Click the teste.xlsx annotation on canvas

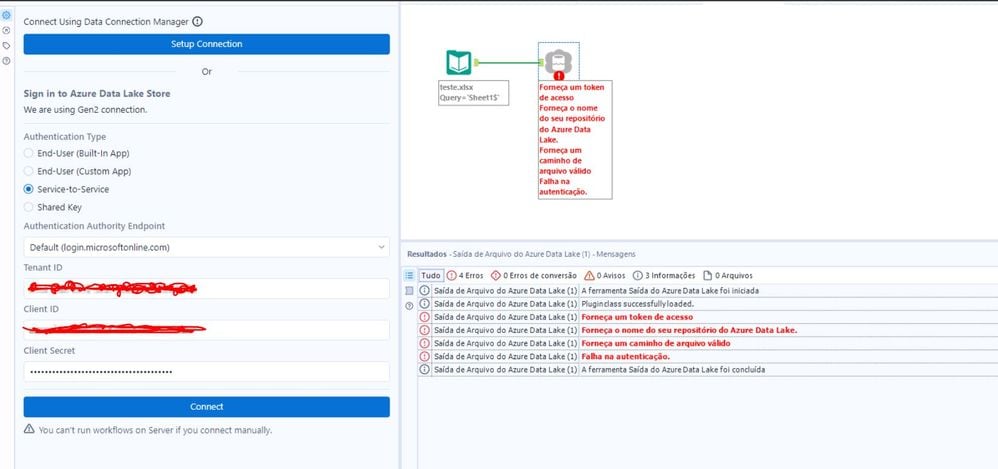click(x=474, y=93)
